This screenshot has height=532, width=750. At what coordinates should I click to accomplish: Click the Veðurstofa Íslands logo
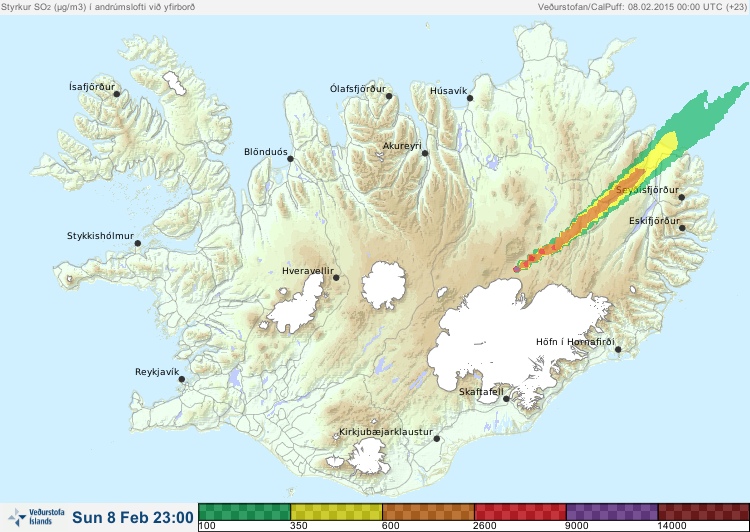pyautogui.click(x=36, y=517)
